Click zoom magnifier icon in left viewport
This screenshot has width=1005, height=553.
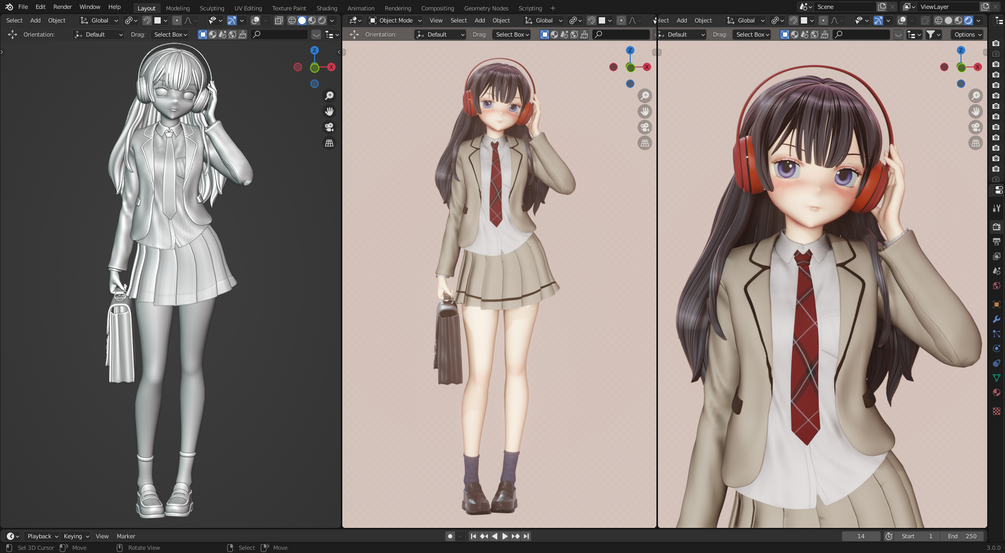tap(329, 95)
